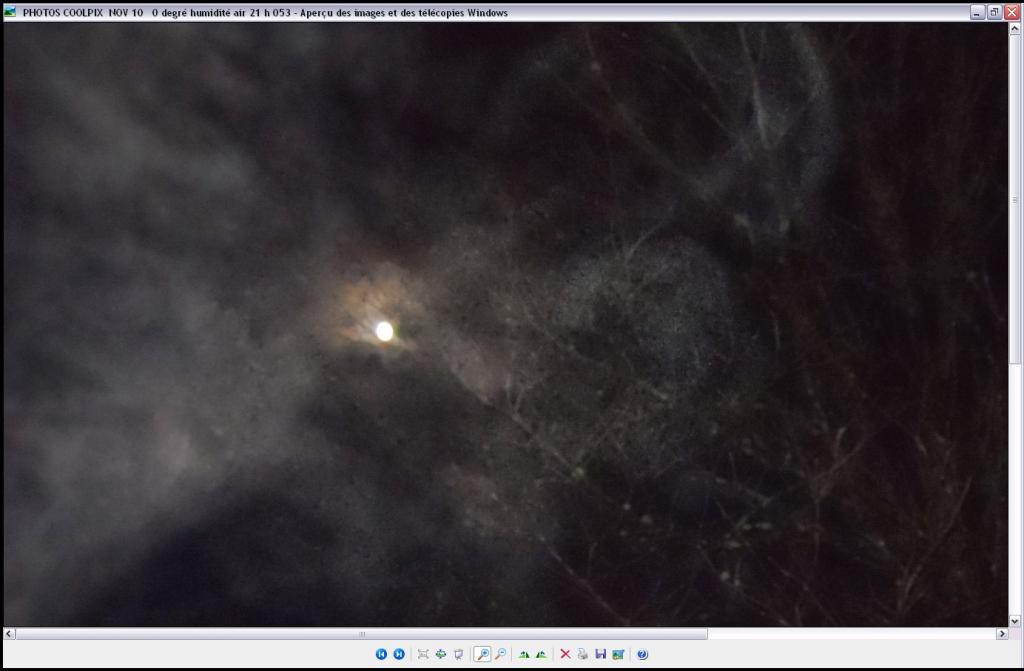Click the vertical scrollbar up arrow
The height and width of the screenshot is (671, 1024).
(1015, 29)
